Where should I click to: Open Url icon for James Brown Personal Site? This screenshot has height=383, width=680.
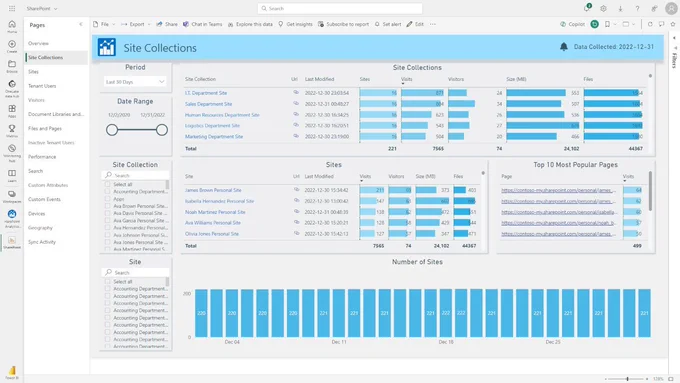click(297, 190)
